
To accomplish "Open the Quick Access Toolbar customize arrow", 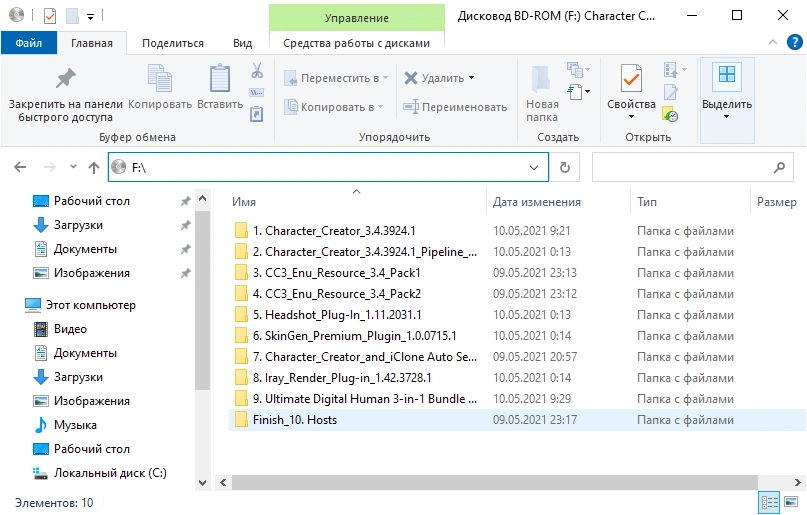I will [91, 17].
